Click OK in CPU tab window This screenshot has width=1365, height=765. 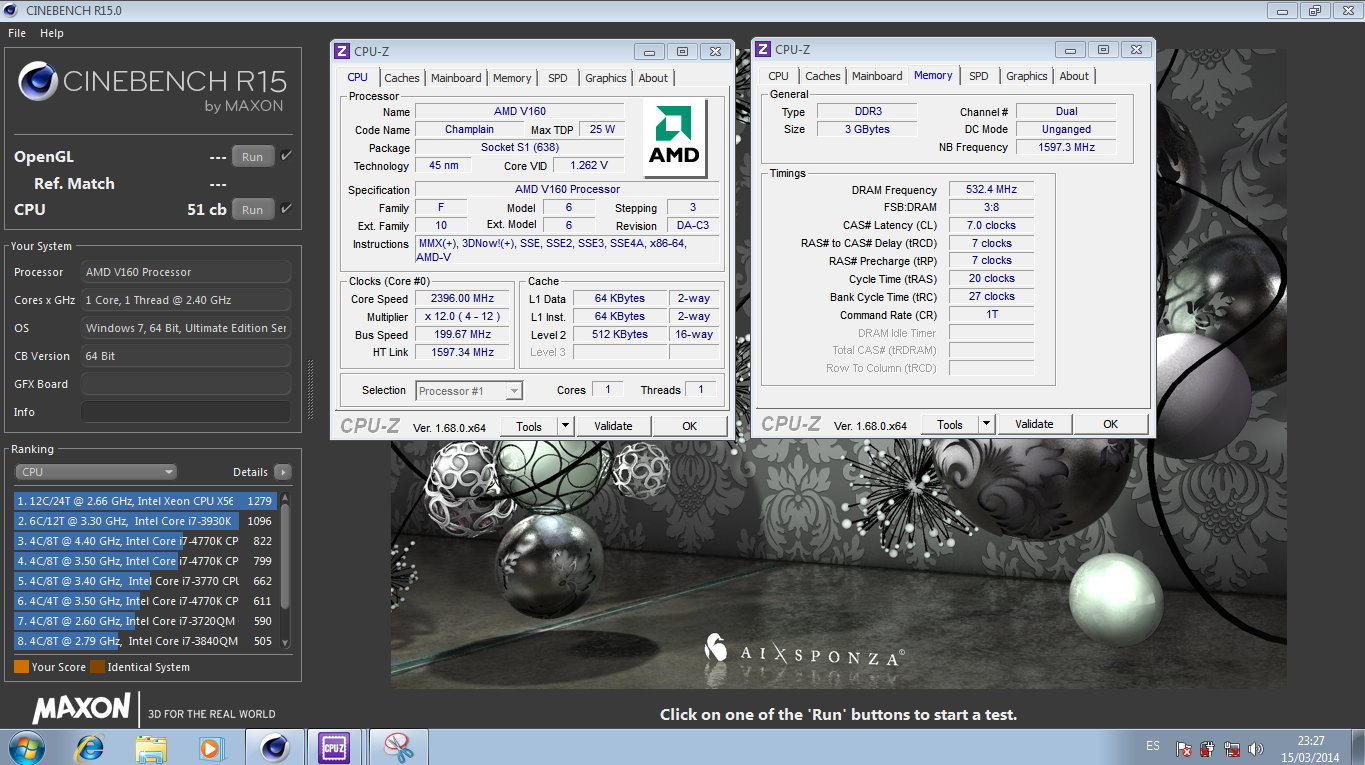click(689, 426)
